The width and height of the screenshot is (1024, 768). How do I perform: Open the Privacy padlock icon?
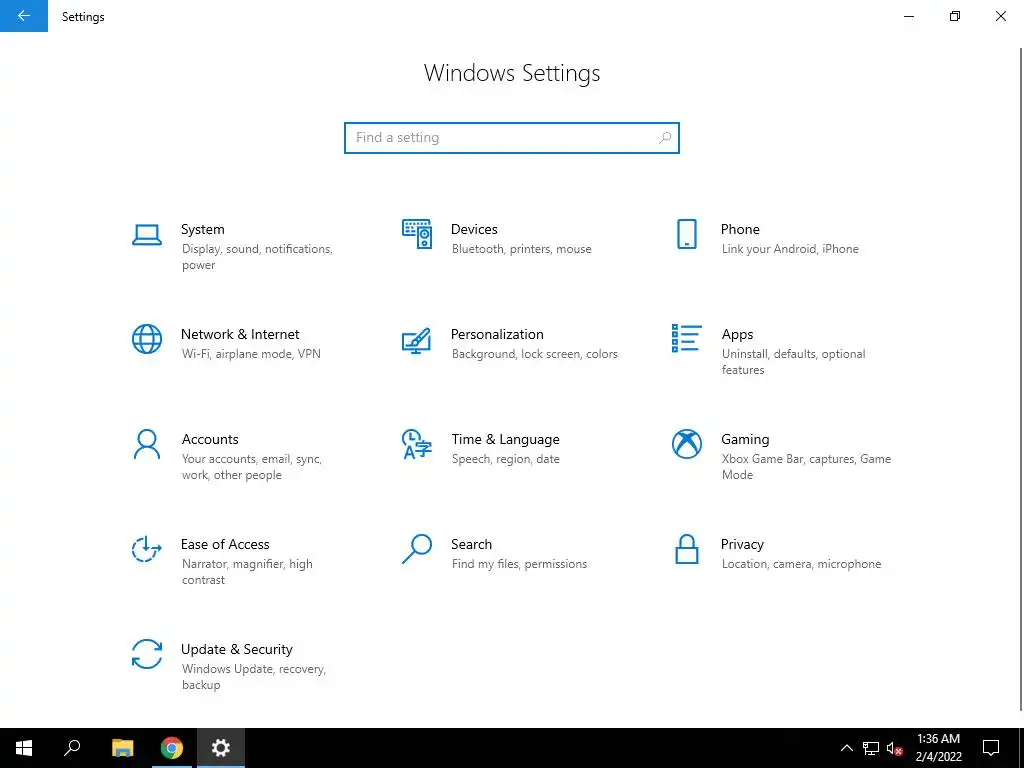pos(686,549)
